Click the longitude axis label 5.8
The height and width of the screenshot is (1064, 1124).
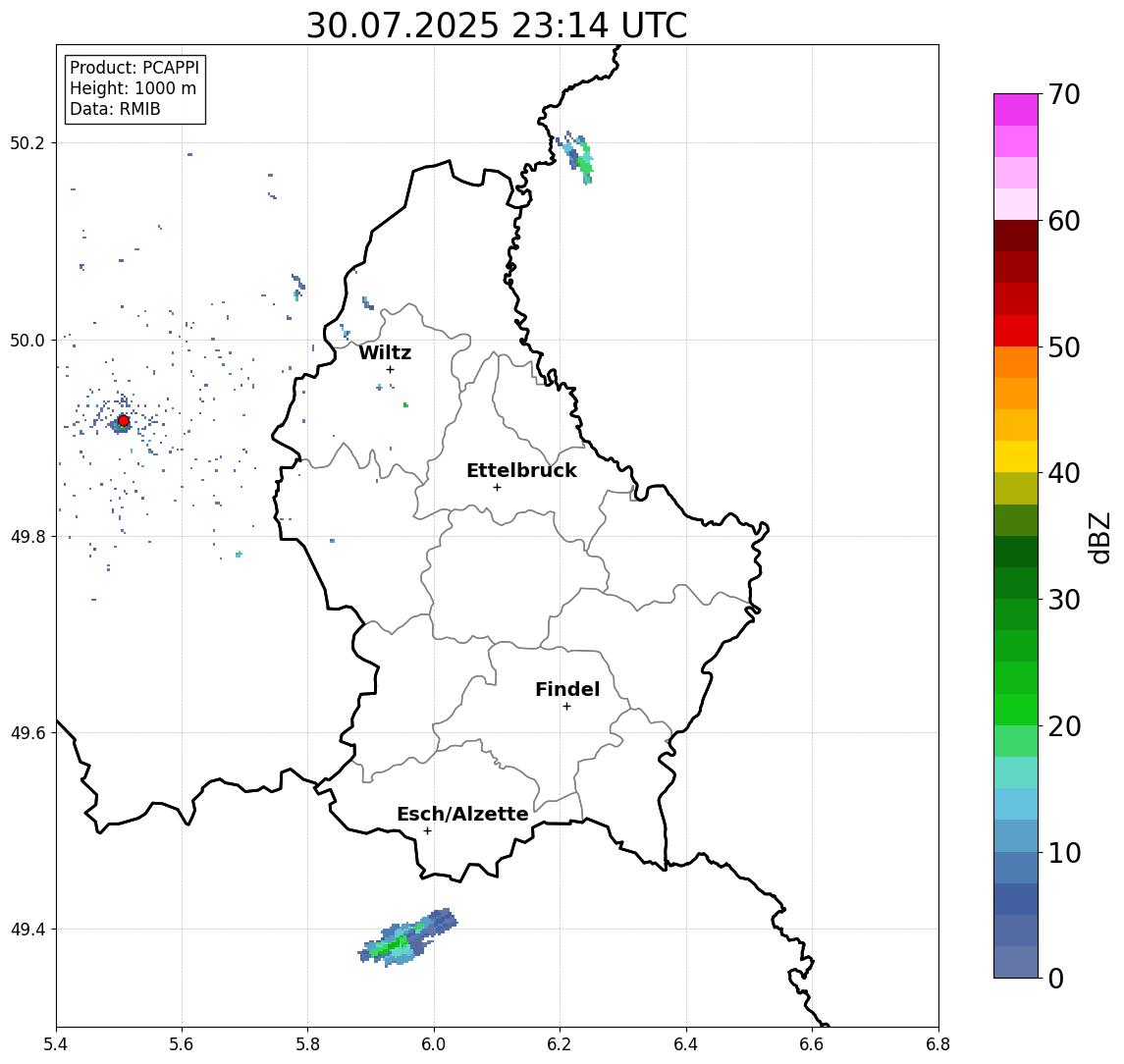[307, 1044]
